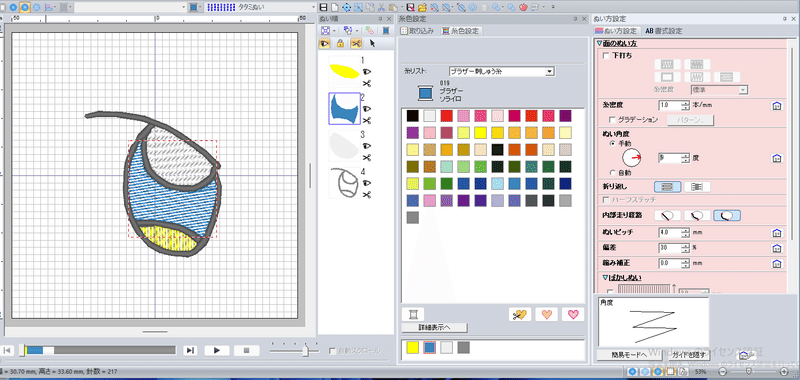Enable the 自動スクロール checkbox
The image size is (800, 380).
click(333, 350)
